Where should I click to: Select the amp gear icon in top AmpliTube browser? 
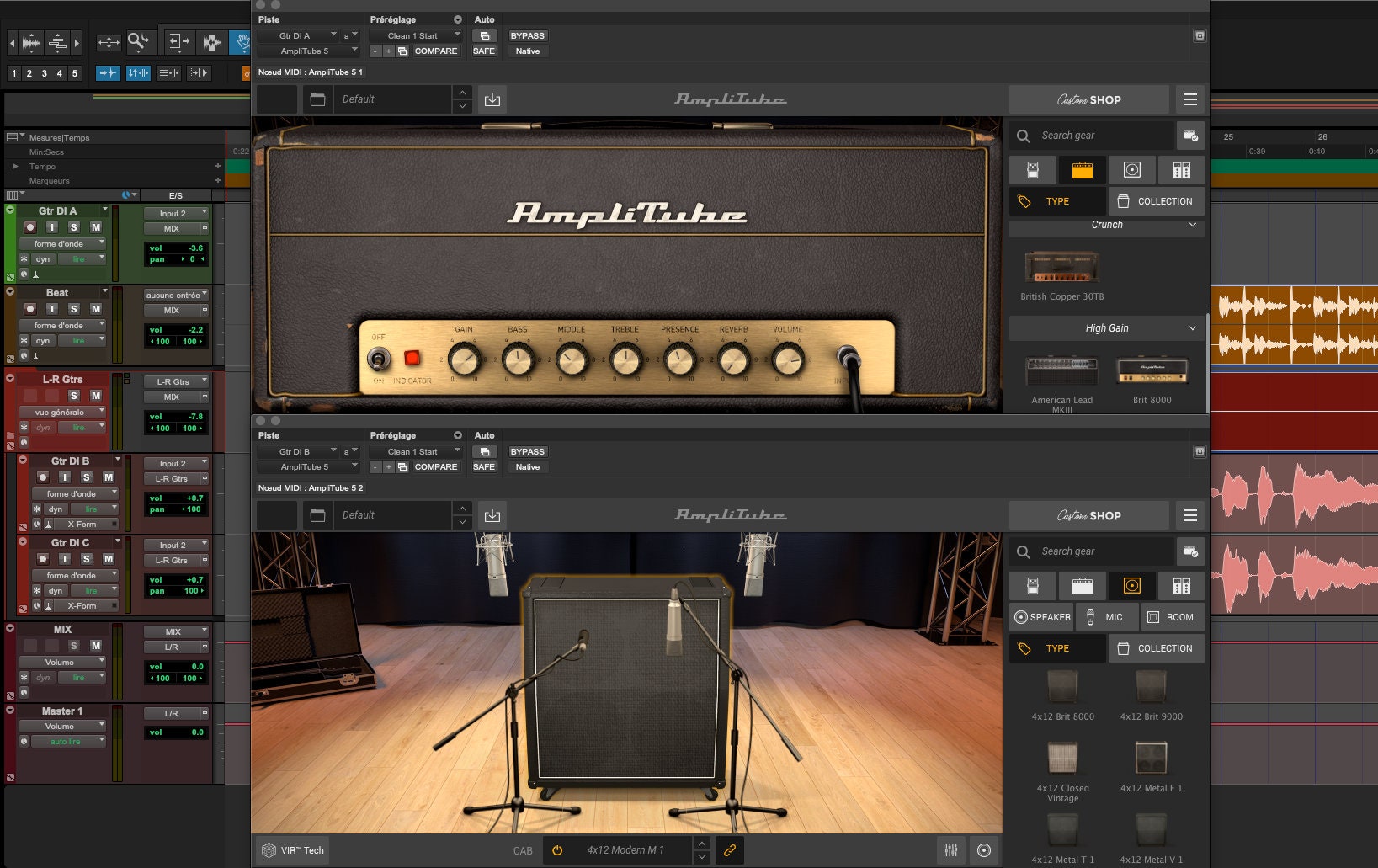click(x=1082, y=170)
